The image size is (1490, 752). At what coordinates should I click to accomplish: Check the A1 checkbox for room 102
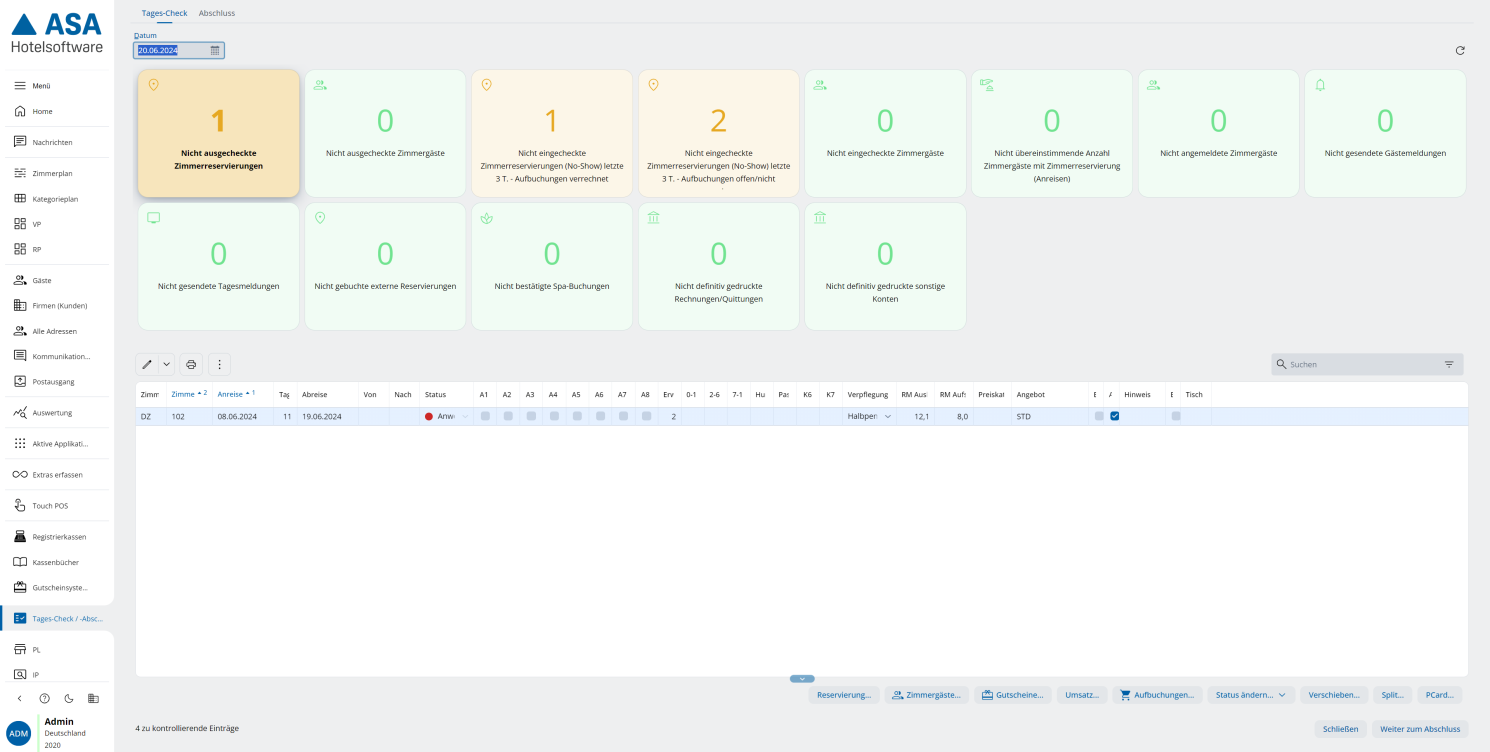[x=486, y=416]
